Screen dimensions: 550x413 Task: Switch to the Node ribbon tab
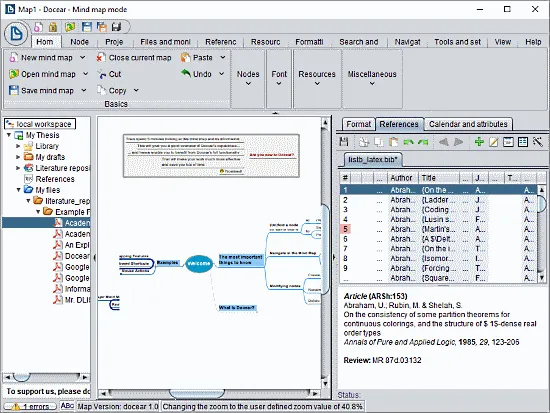[x=80, y=42]
